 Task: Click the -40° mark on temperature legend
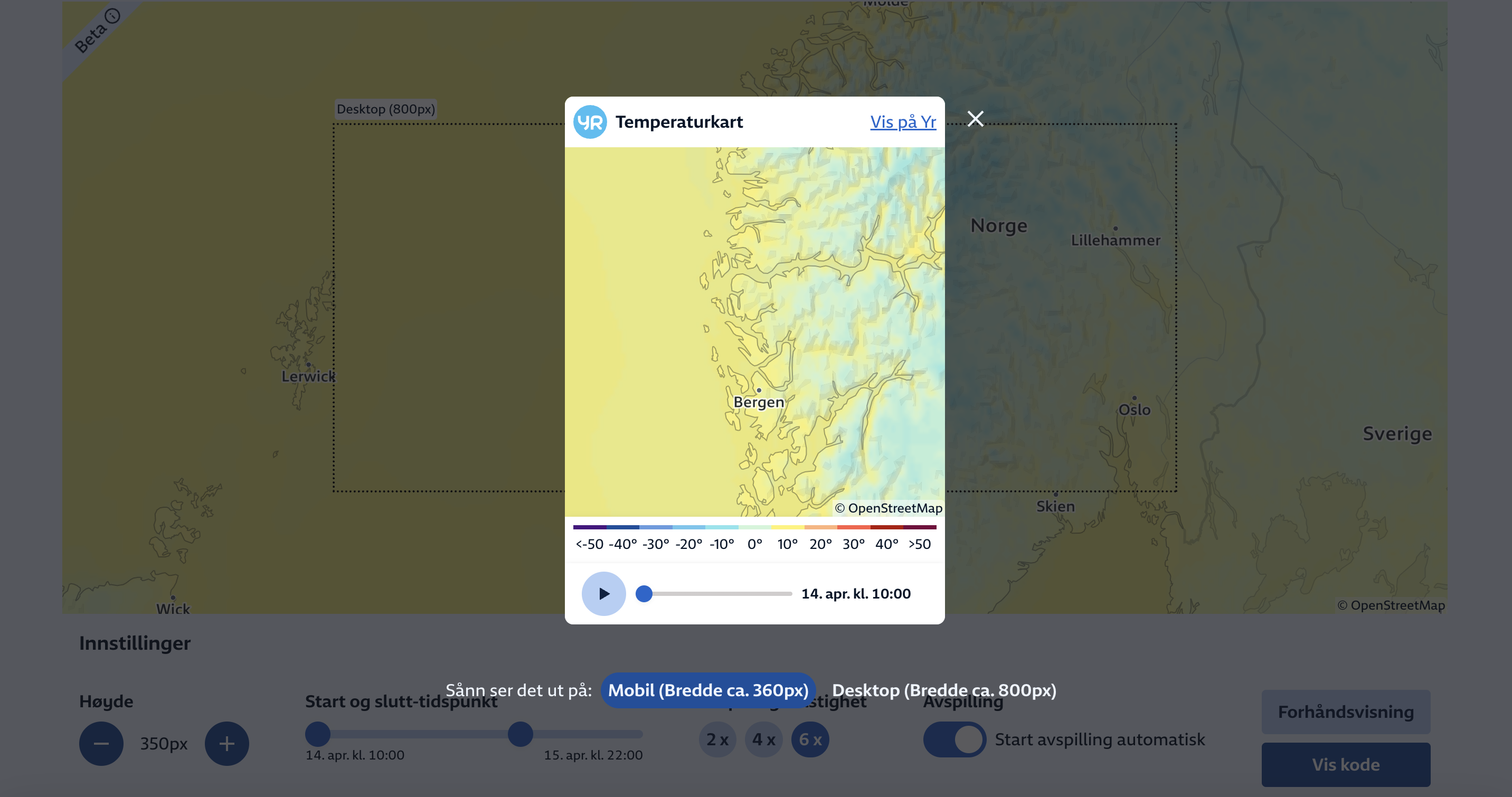[622, 544]
